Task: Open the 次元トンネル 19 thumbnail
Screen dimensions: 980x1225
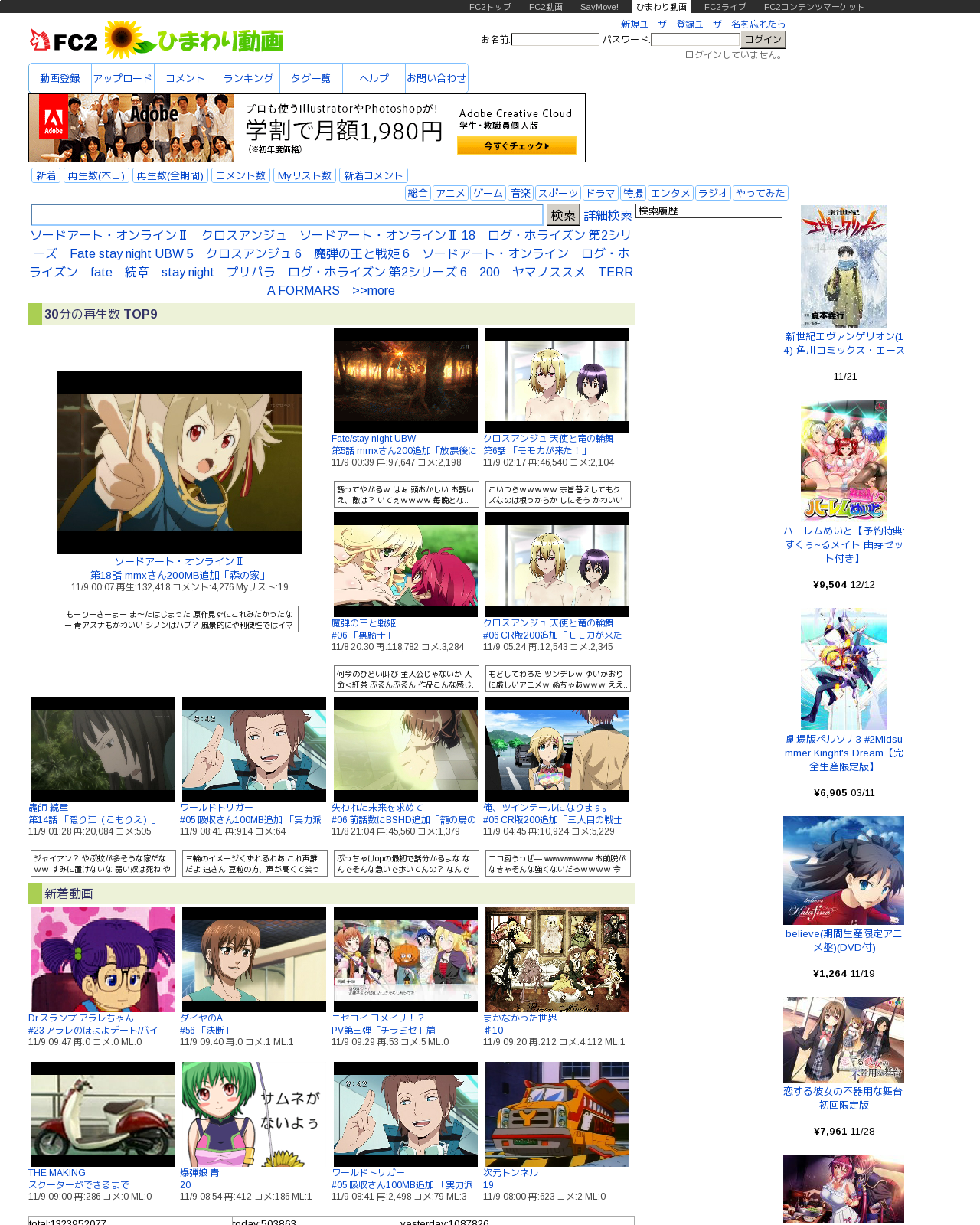Action: (557, 1114)
